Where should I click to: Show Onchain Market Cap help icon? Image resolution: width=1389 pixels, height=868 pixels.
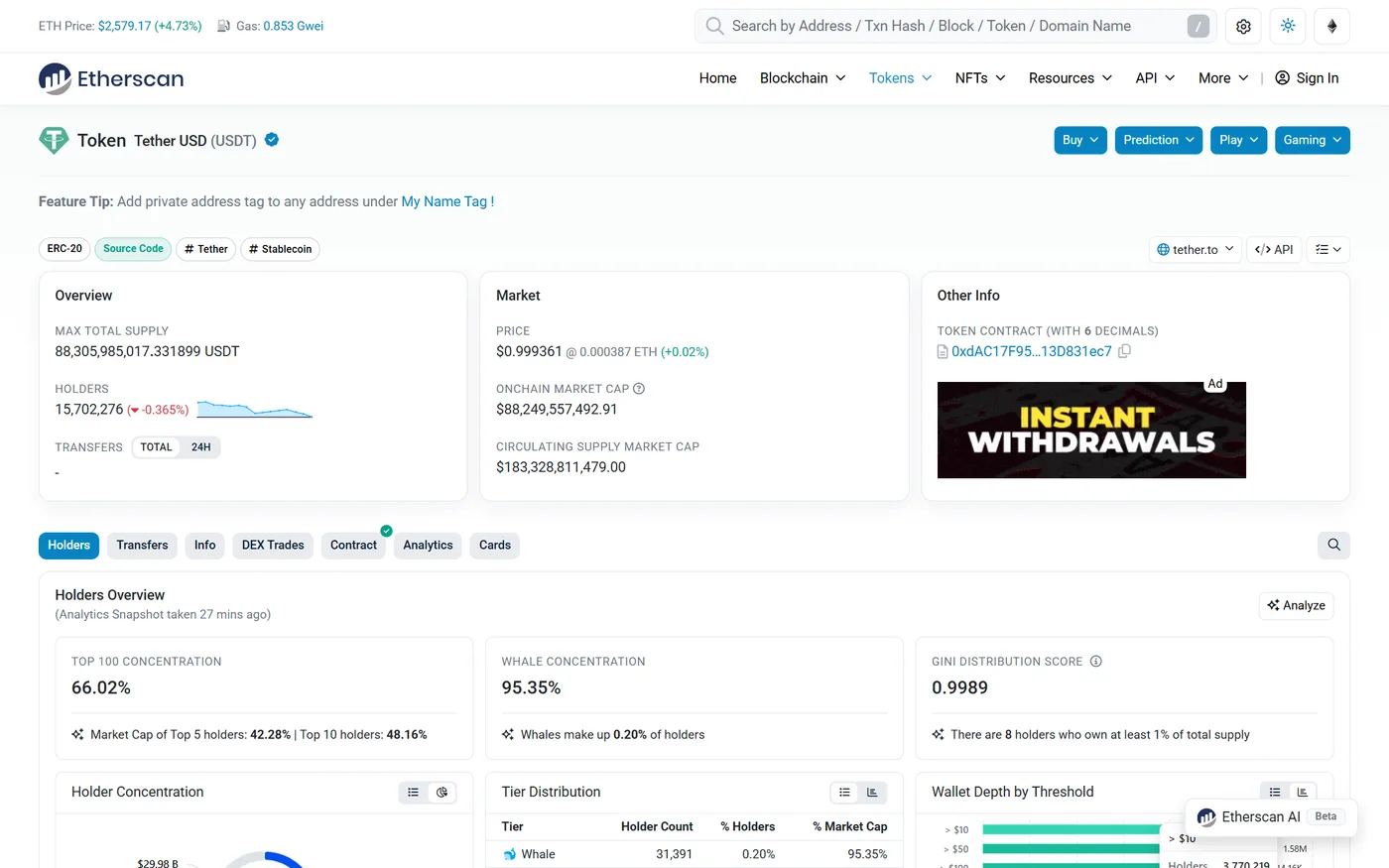click(x=639, y=389)
